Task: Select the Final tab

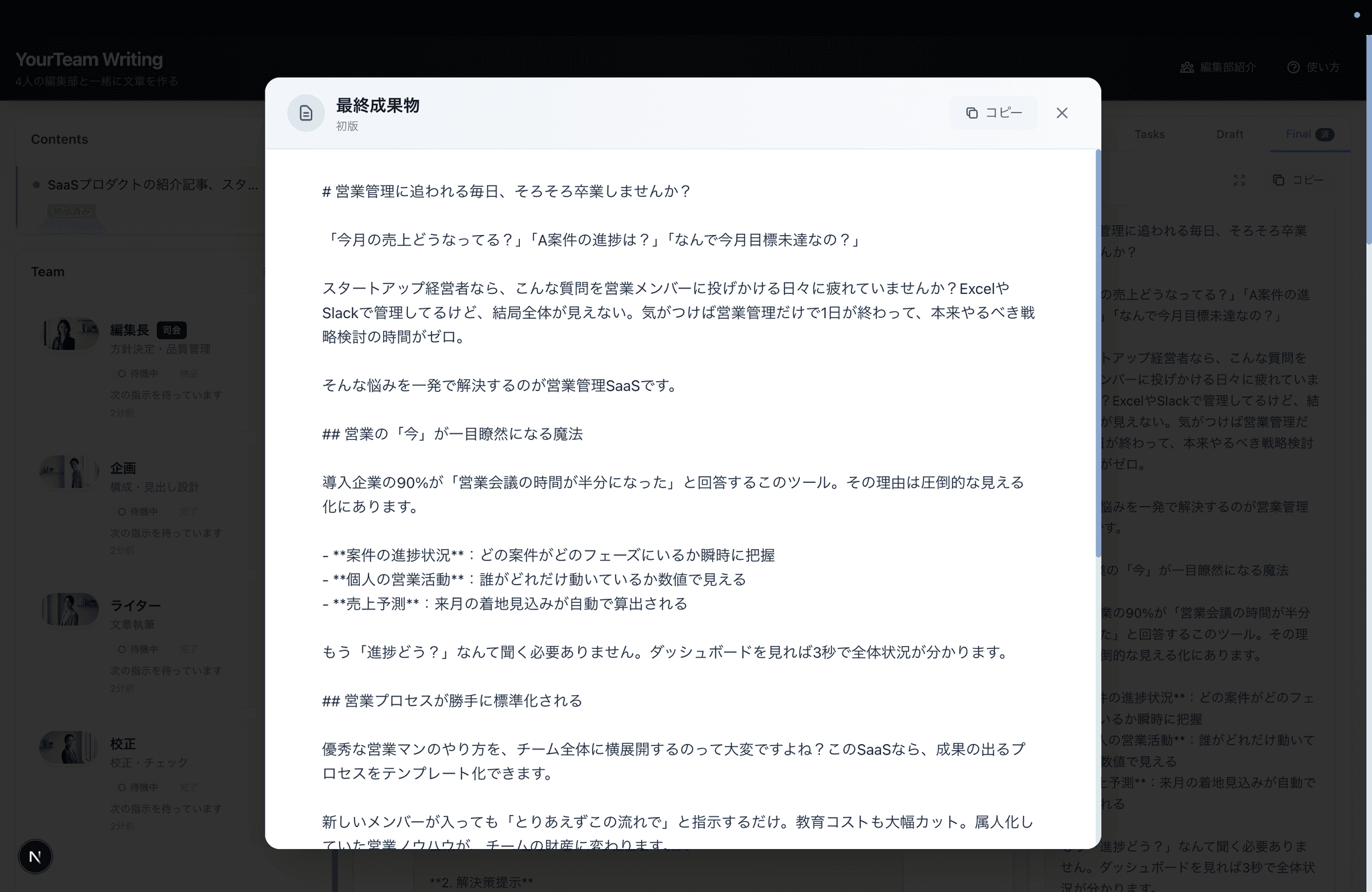Action: point(1310,134)
